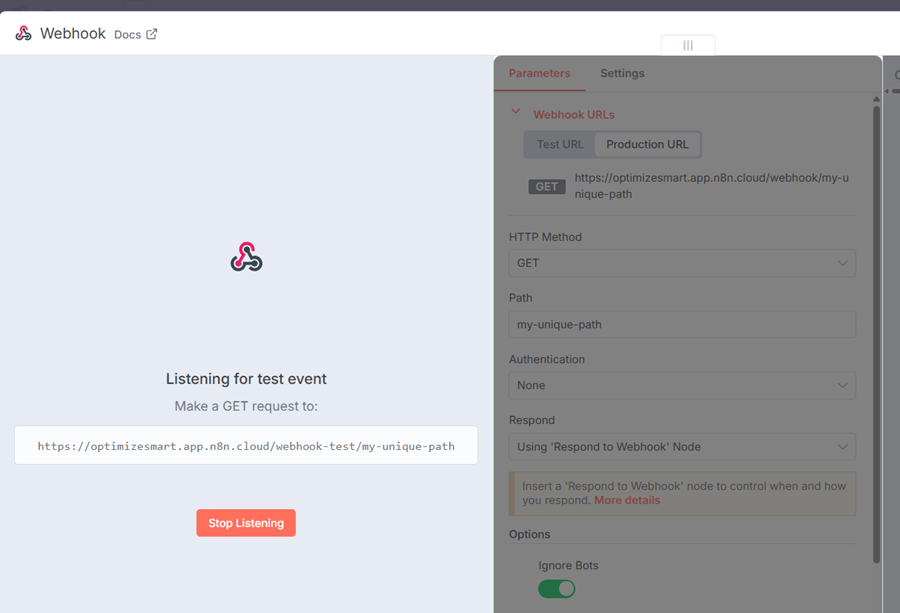Image resolution: width=900 pixels, height=613 pixels.
Task: Open the Authentication dropdown
Action: (x=682, y=385)
